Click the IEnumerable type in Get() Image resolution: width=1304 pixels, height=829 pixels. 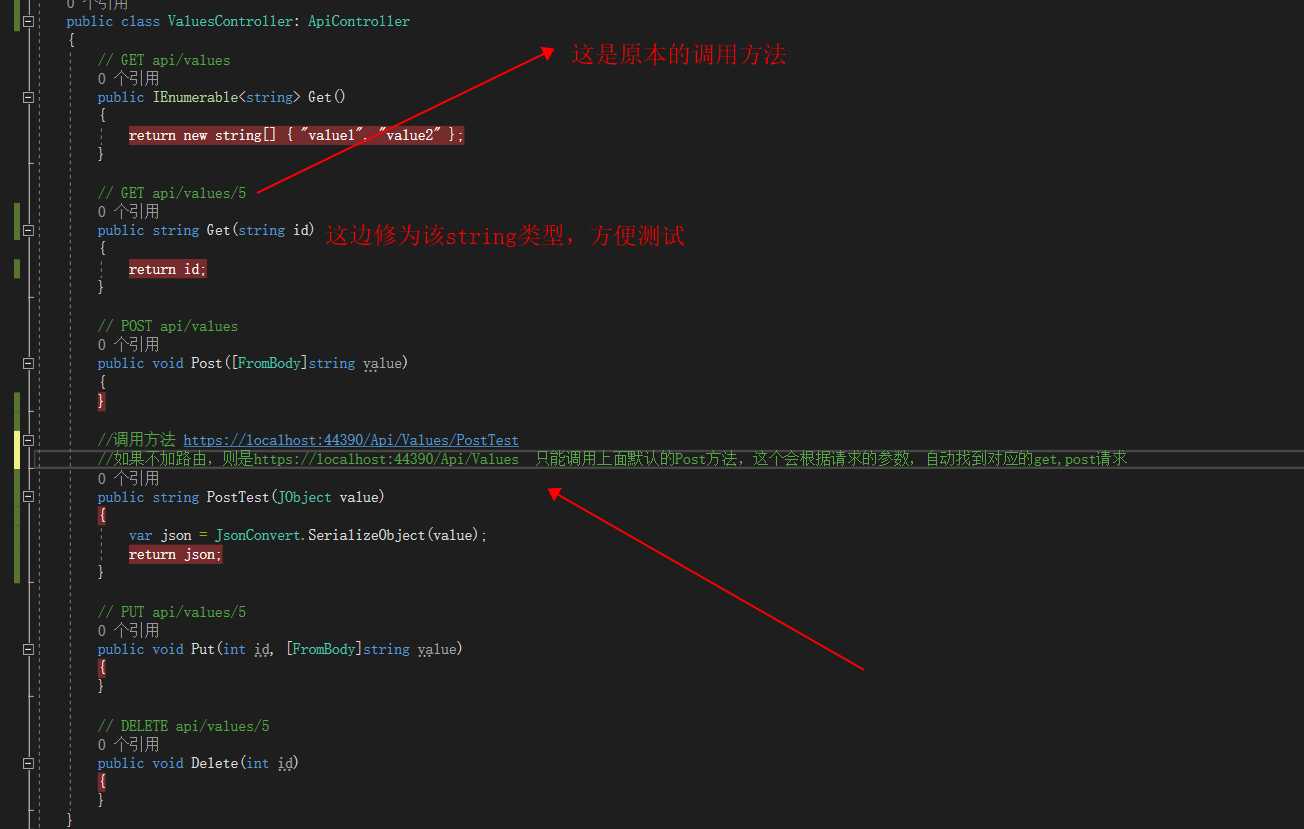coord(195,97)
